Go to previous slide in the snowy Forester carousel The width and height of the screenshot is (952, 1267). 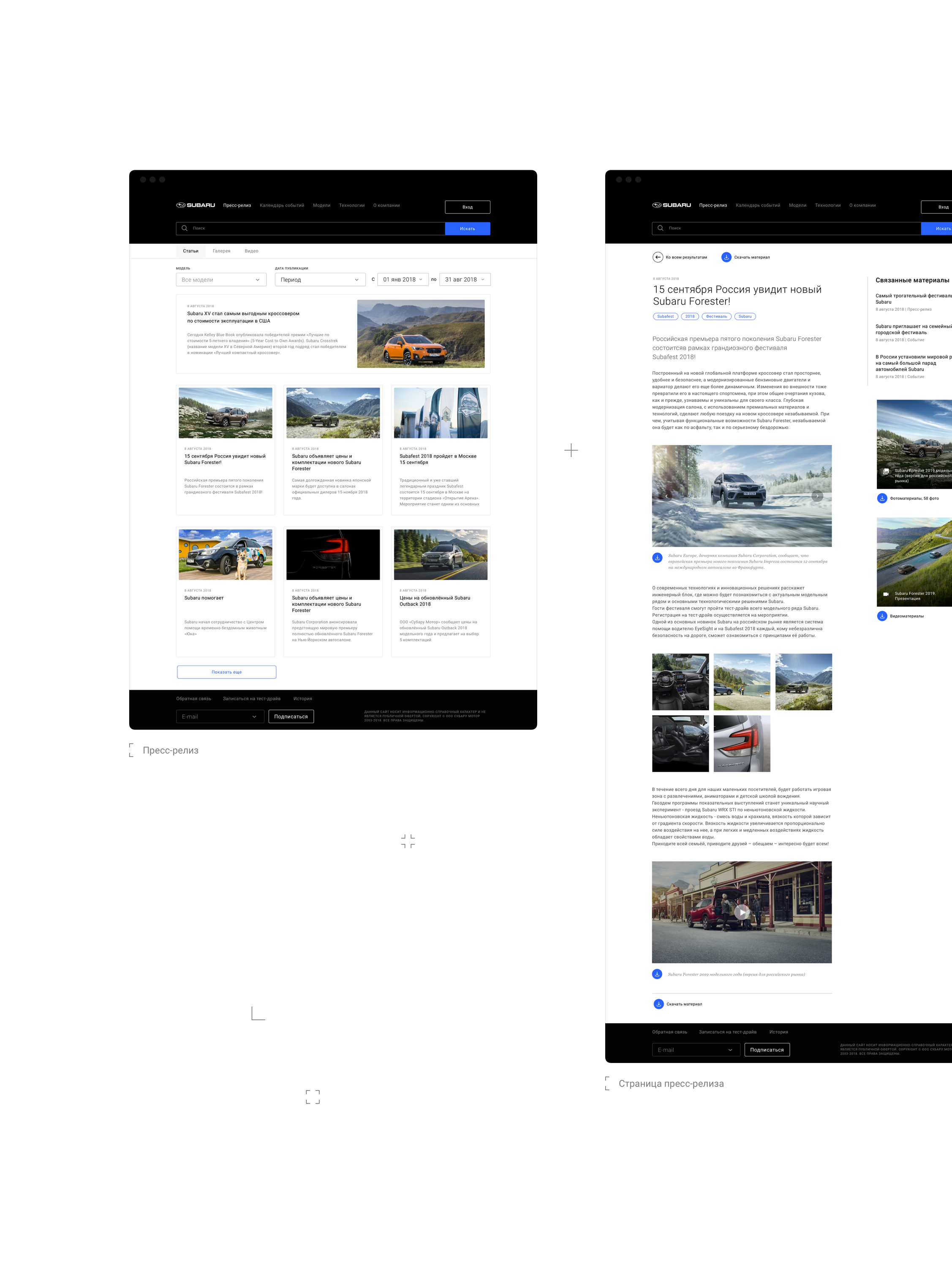click(666, 496)
